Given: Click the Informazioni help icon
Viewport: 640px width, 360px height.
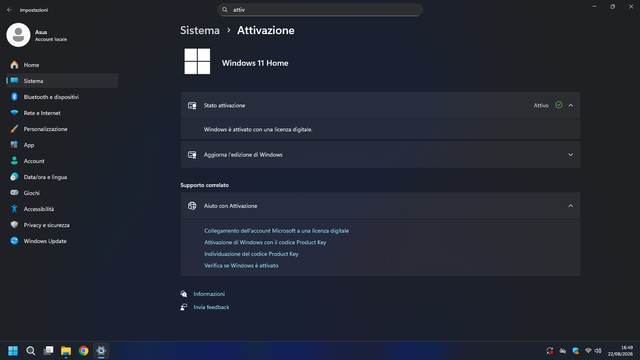Looking at the screenshot, I should (184, 294).
